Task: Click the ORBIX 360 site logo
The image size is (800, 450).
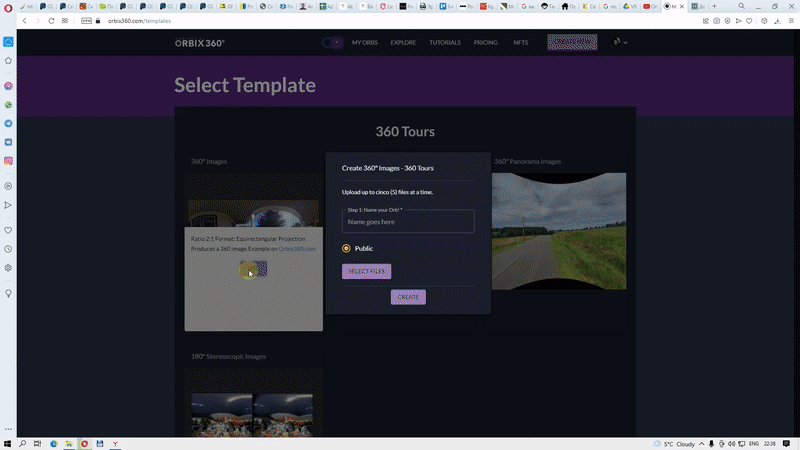Action: (199, 43)
